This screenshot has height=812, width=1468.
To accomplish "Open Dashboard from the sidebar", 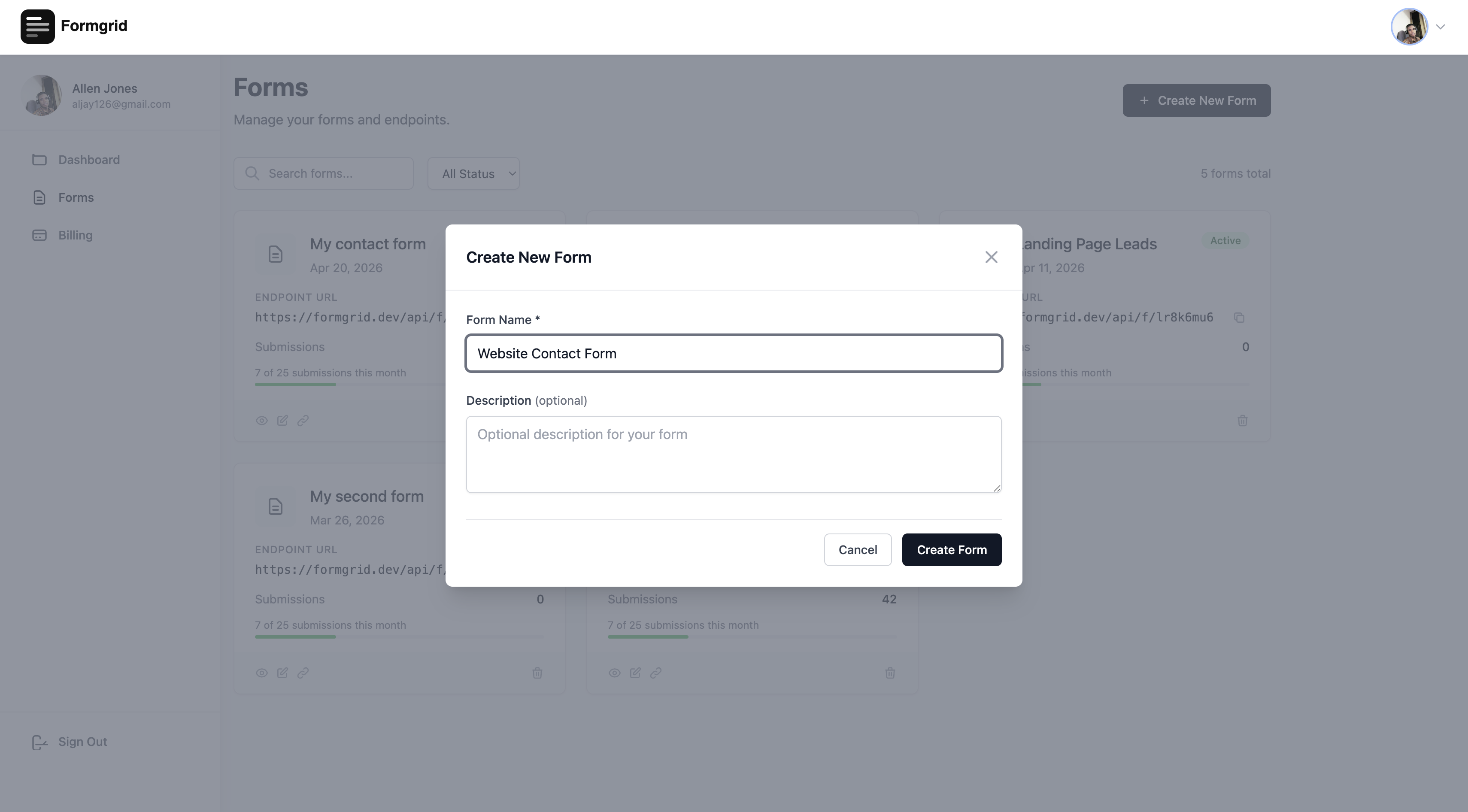I will pos(89,160).
